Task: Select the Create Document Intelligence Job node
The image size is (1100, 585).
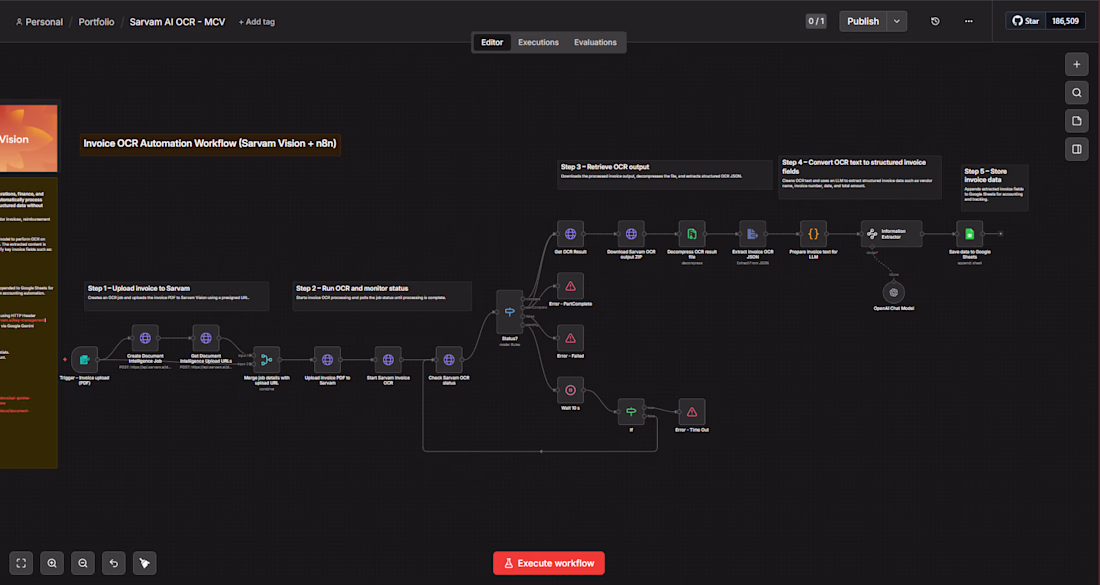Action: pos(145,338)
